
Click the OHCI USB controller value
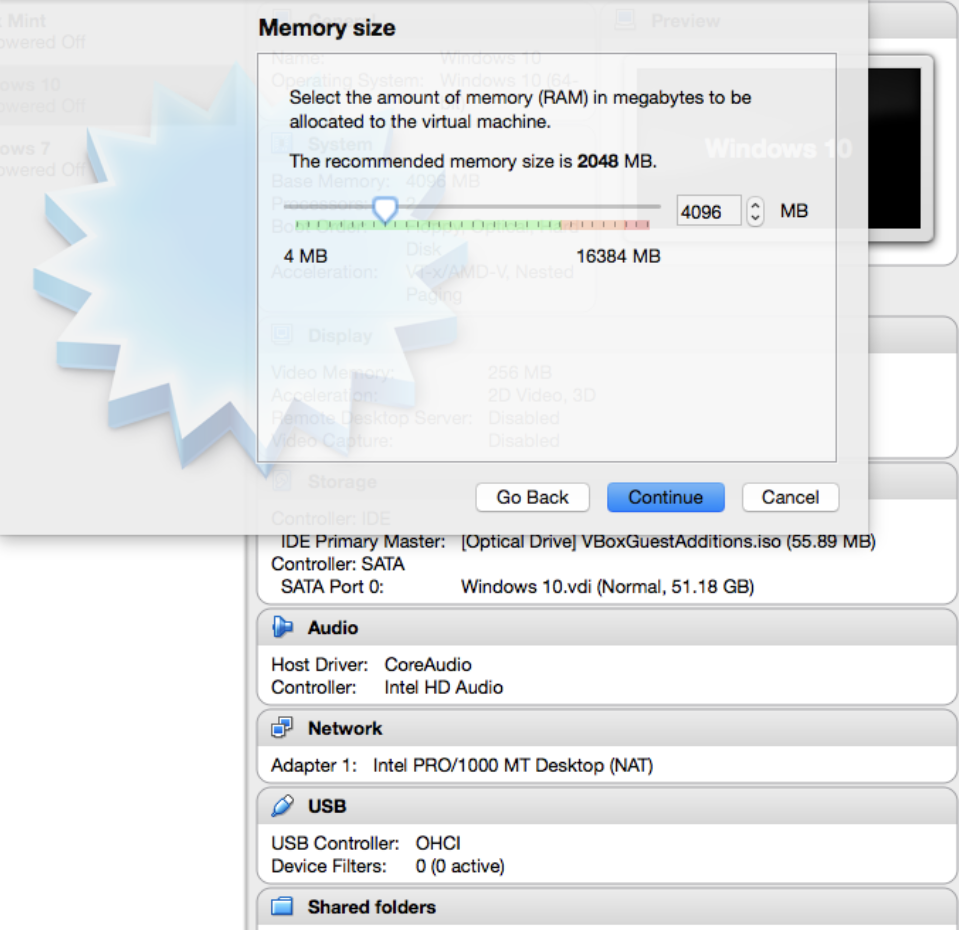tap(438, 844)
